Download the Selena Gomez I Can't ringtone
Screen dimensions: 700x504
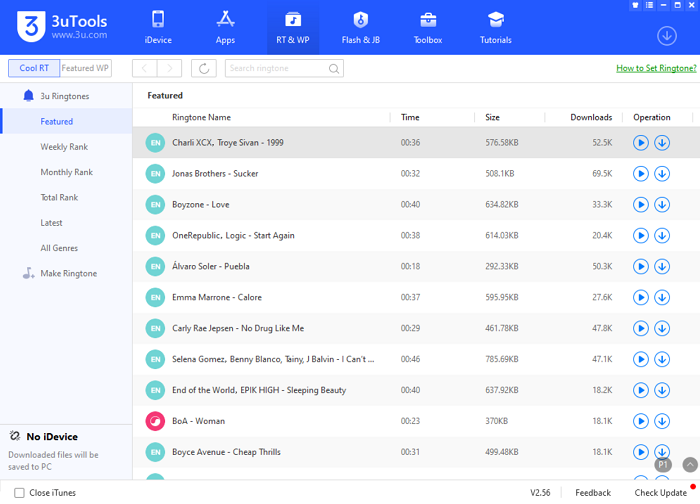[x=662, y=359]
